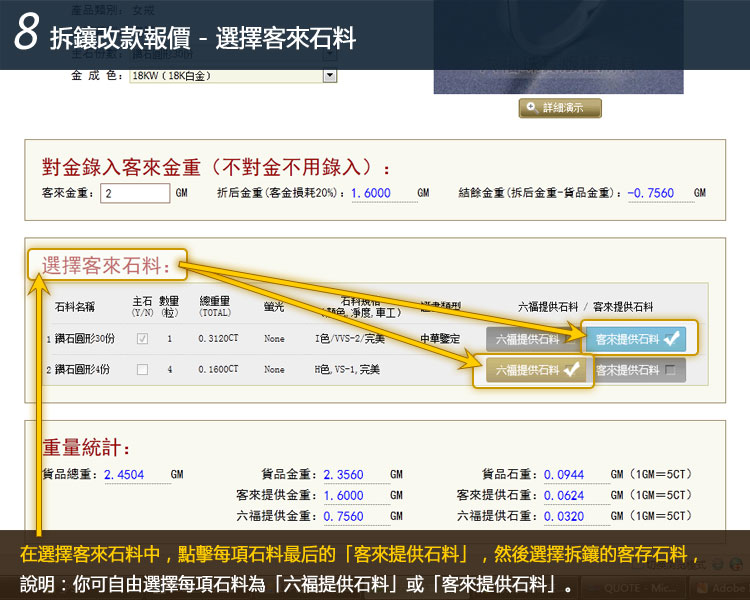Click total weight 0.1600CT
Viewport: 750px width, 600px height.
[218, 369]
